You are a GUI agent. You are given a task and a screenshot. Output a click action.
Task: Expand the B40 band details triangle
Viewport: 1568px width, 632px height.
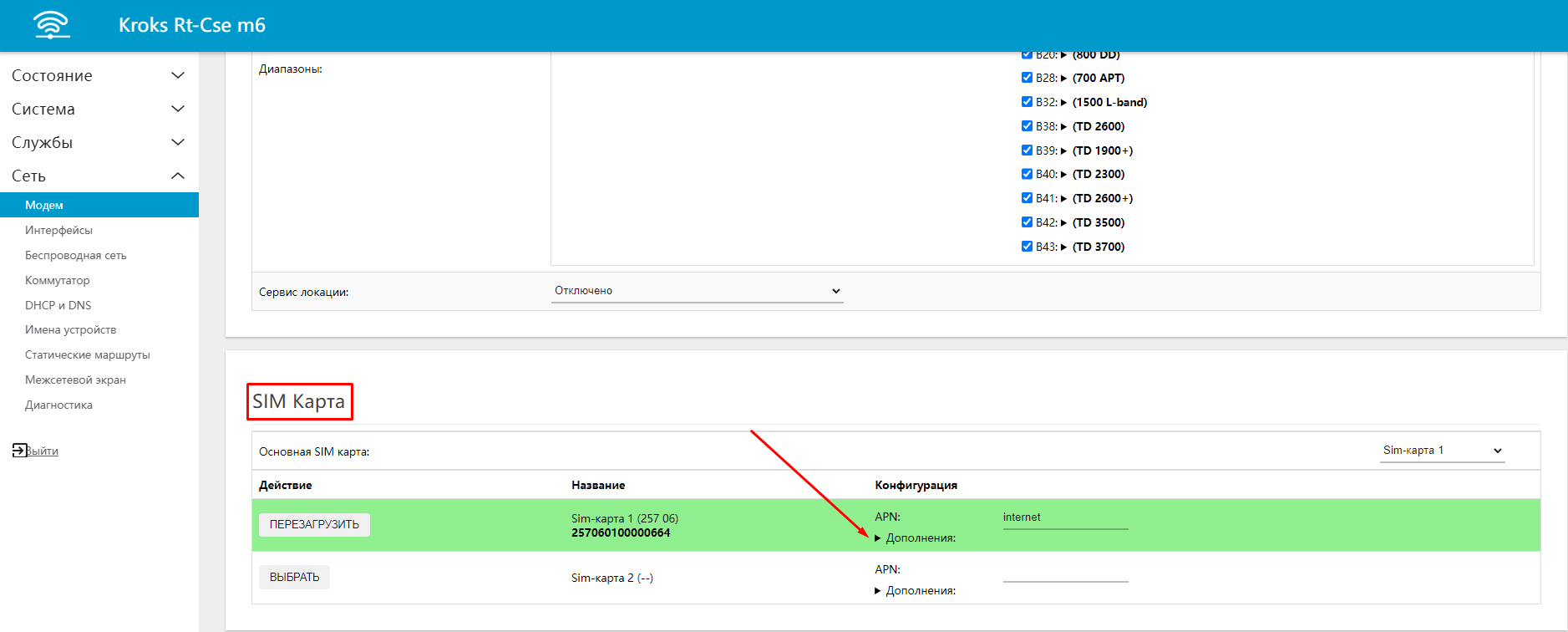1064,175
